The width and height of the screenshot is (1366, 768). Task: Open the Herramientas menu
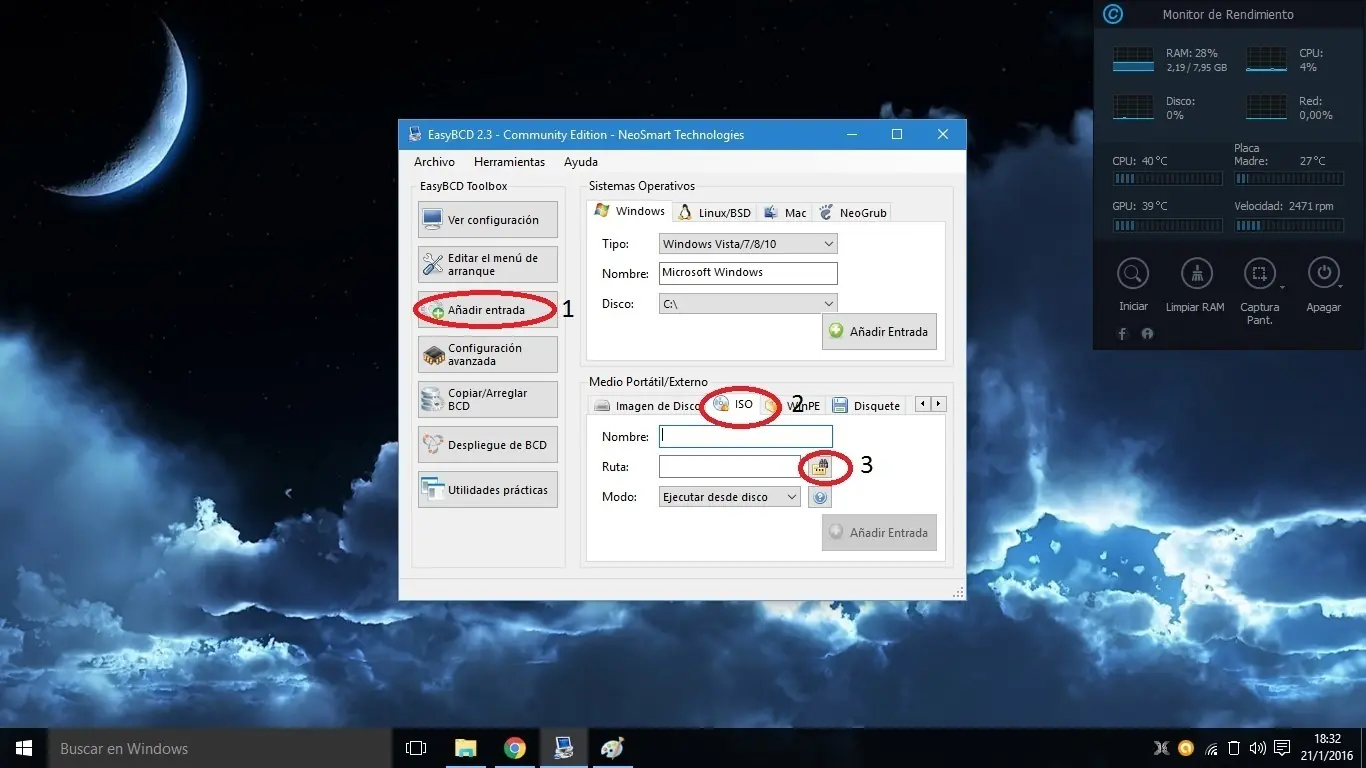point(510,162)
